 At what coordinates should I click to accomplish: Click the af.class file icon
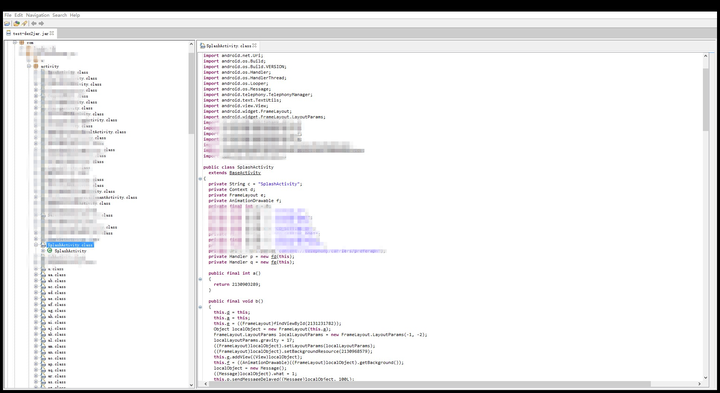[x=43, y=304]
